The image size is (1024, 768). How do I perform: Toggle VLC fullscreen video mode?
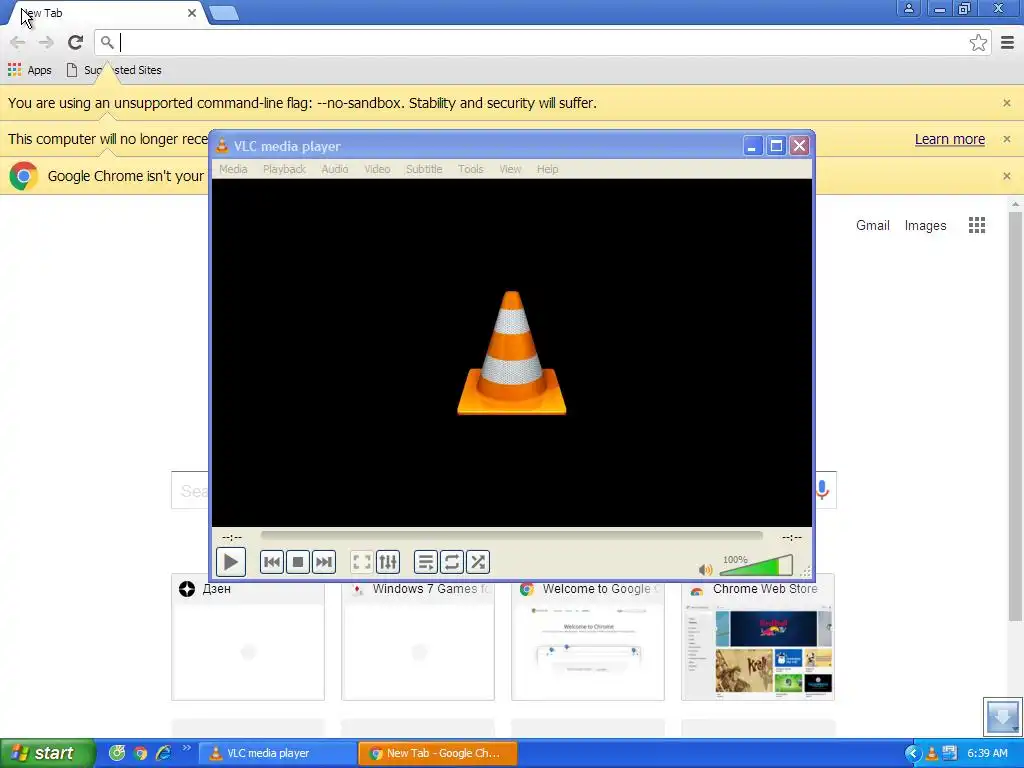point(362,562)
